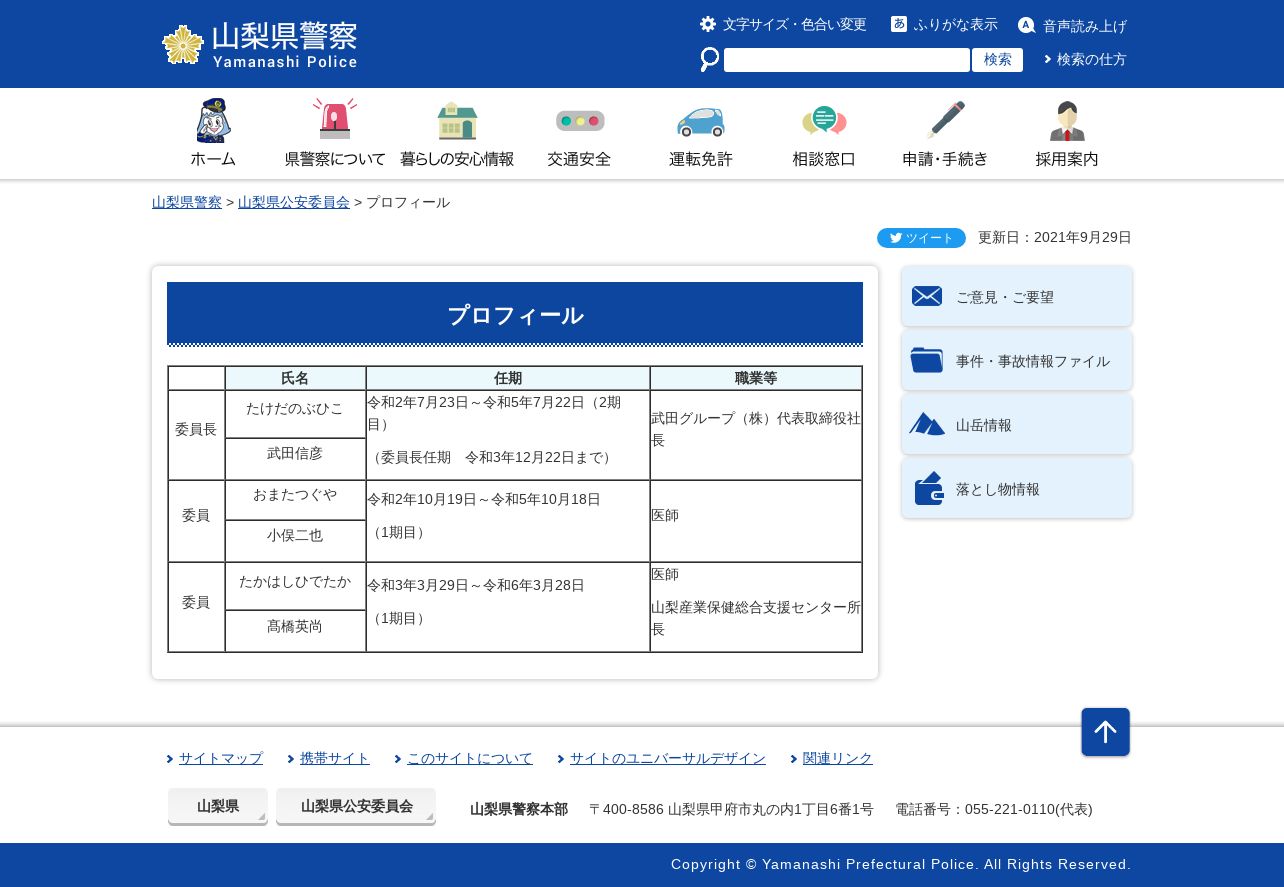Click the blue car license icon
This screenshot has width=1284, height=887.
(x=701, y=121)
